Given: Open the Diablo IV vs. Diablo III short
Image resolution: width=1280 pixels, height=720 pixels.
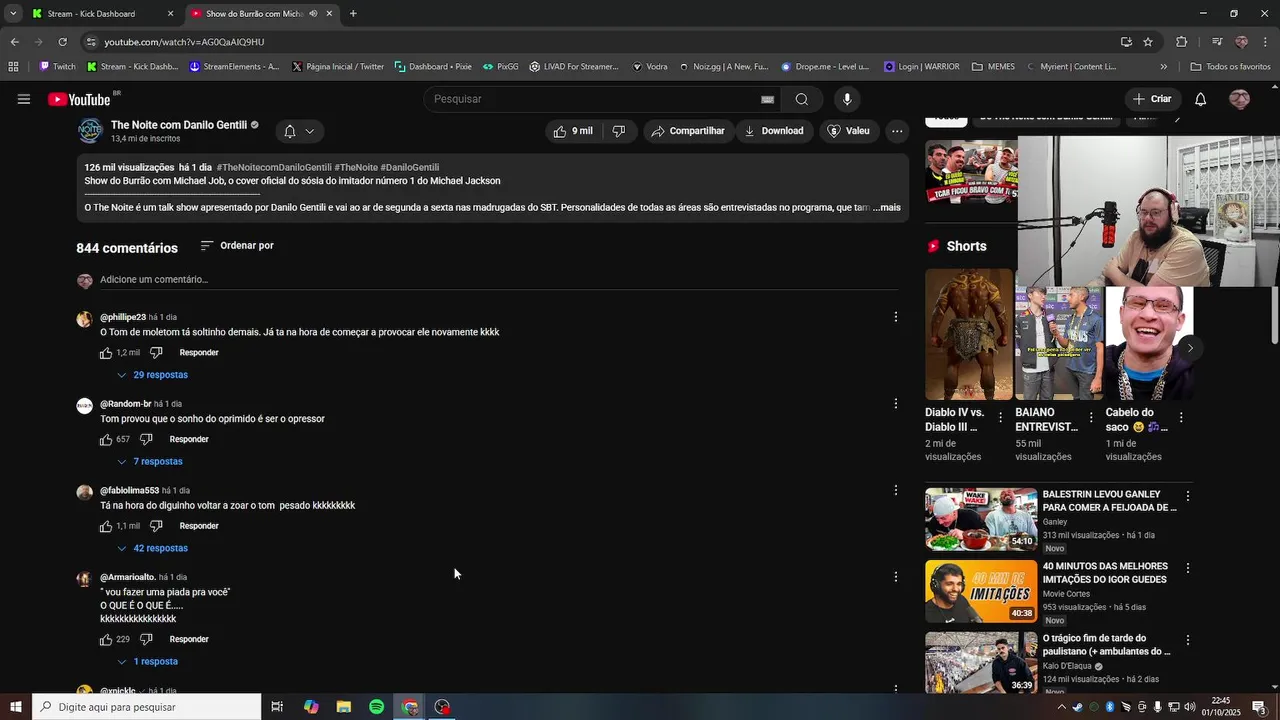Looking at the screenshot, I should point(968,334).
